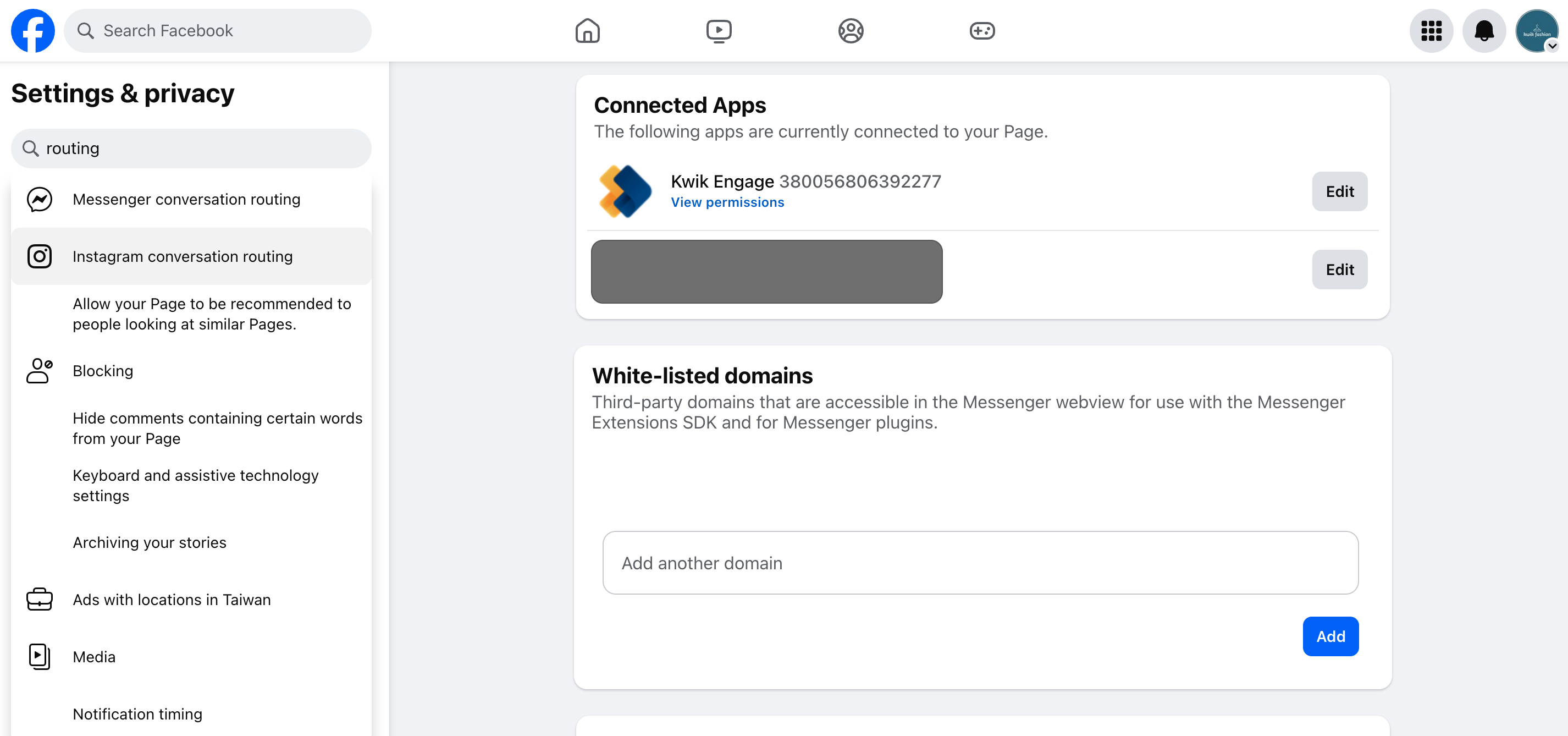1568x736 pixels.
Task: Open the Home feed icon
Action: pyautogui.click(x=587, y=30)
